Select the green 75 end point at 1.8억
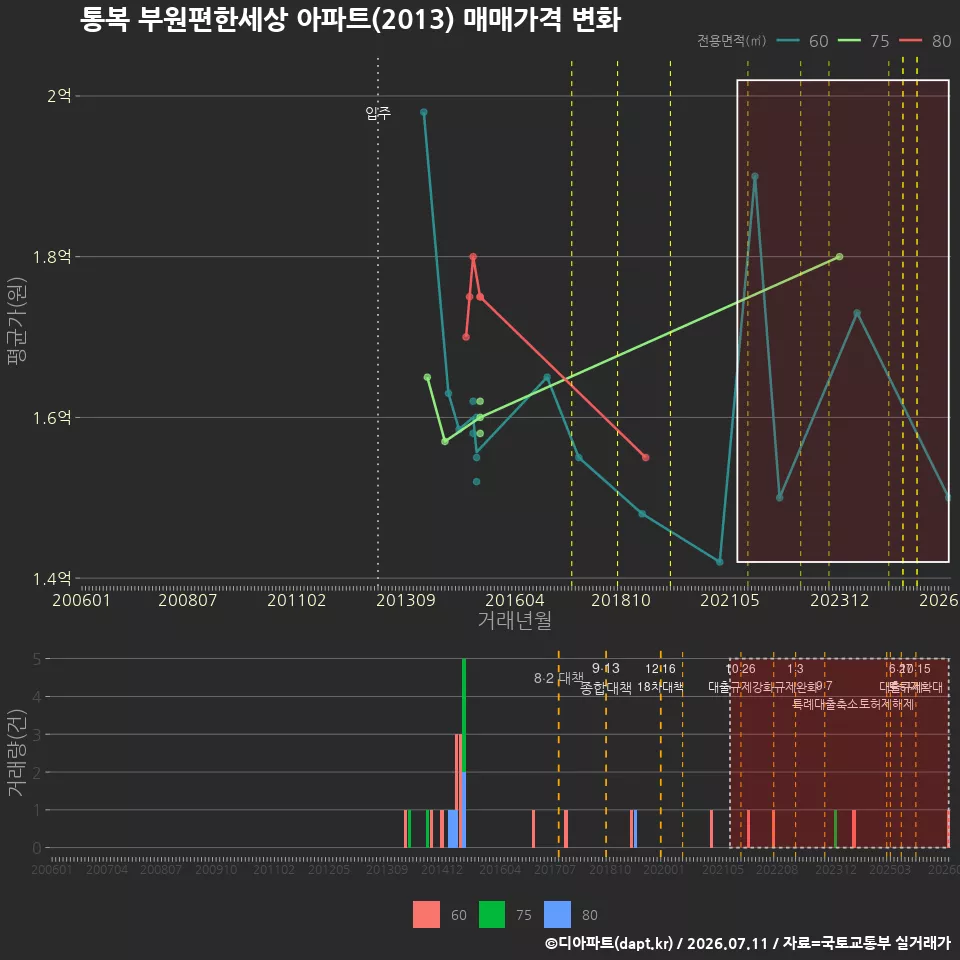Screen dimensions: 960x960 pyautogui.click(x=839, y=257)
